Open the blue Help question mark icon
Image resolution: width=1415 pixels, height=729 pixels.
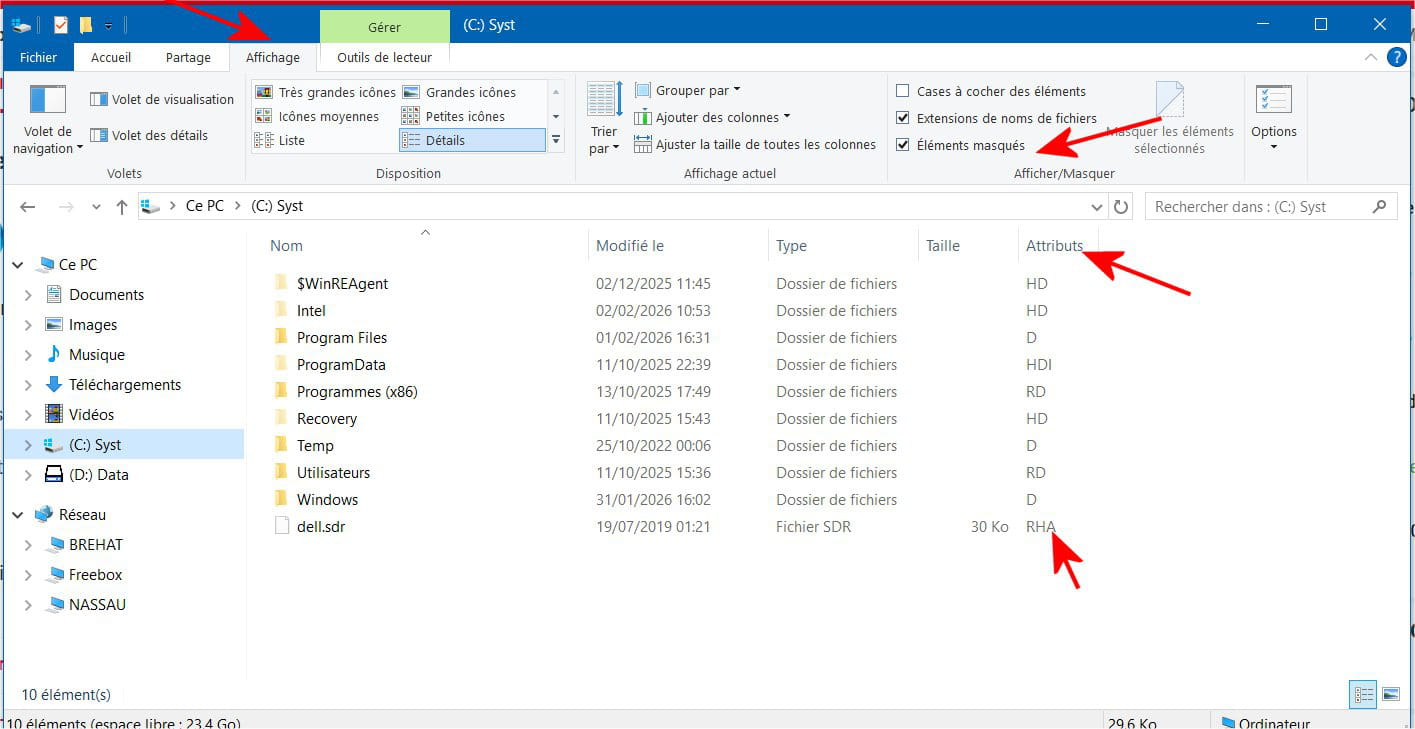(x=1396, y=57)
